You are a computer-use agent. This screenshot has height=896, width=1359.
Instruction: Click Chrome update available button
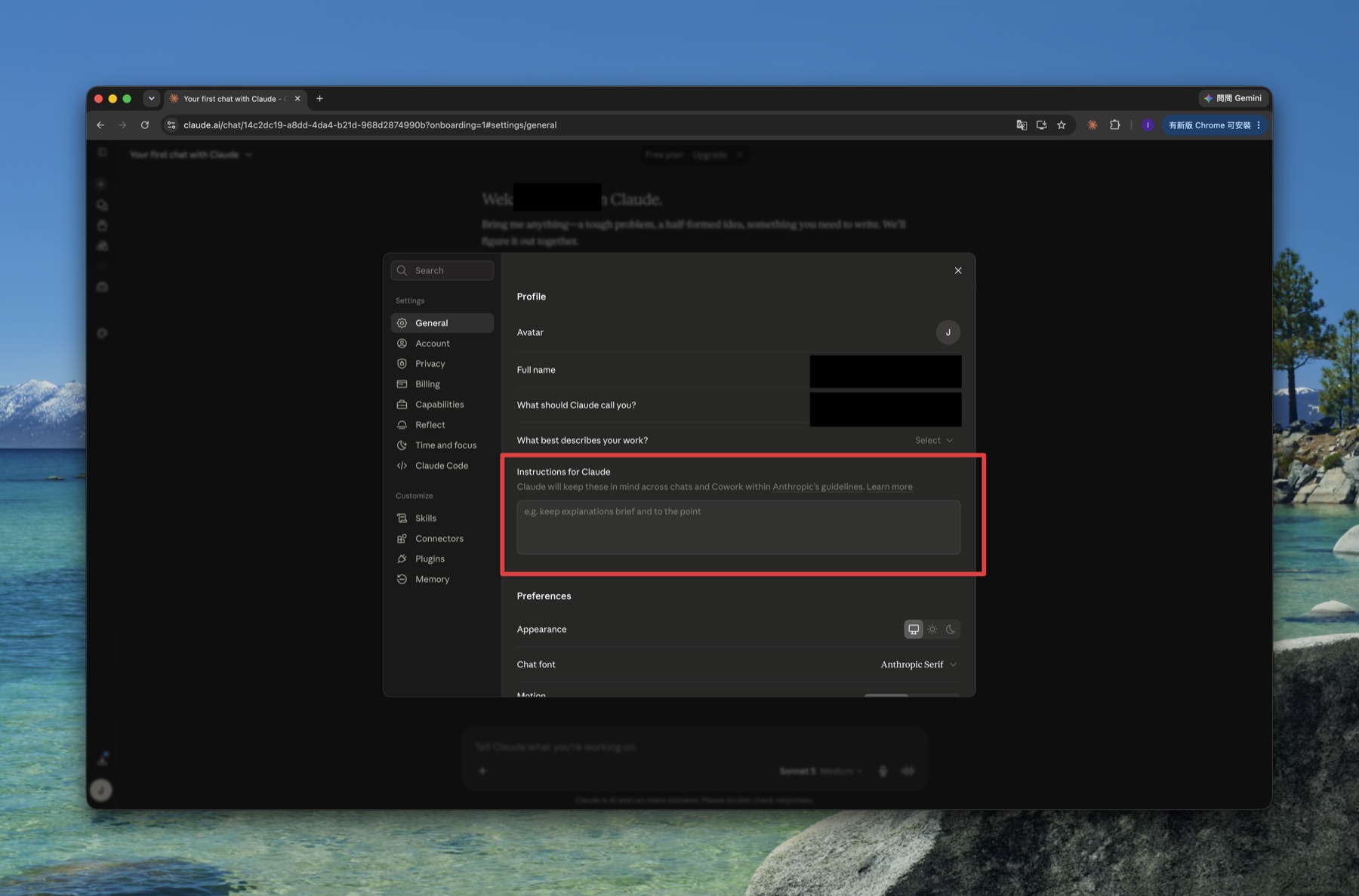pos(1214,125)
